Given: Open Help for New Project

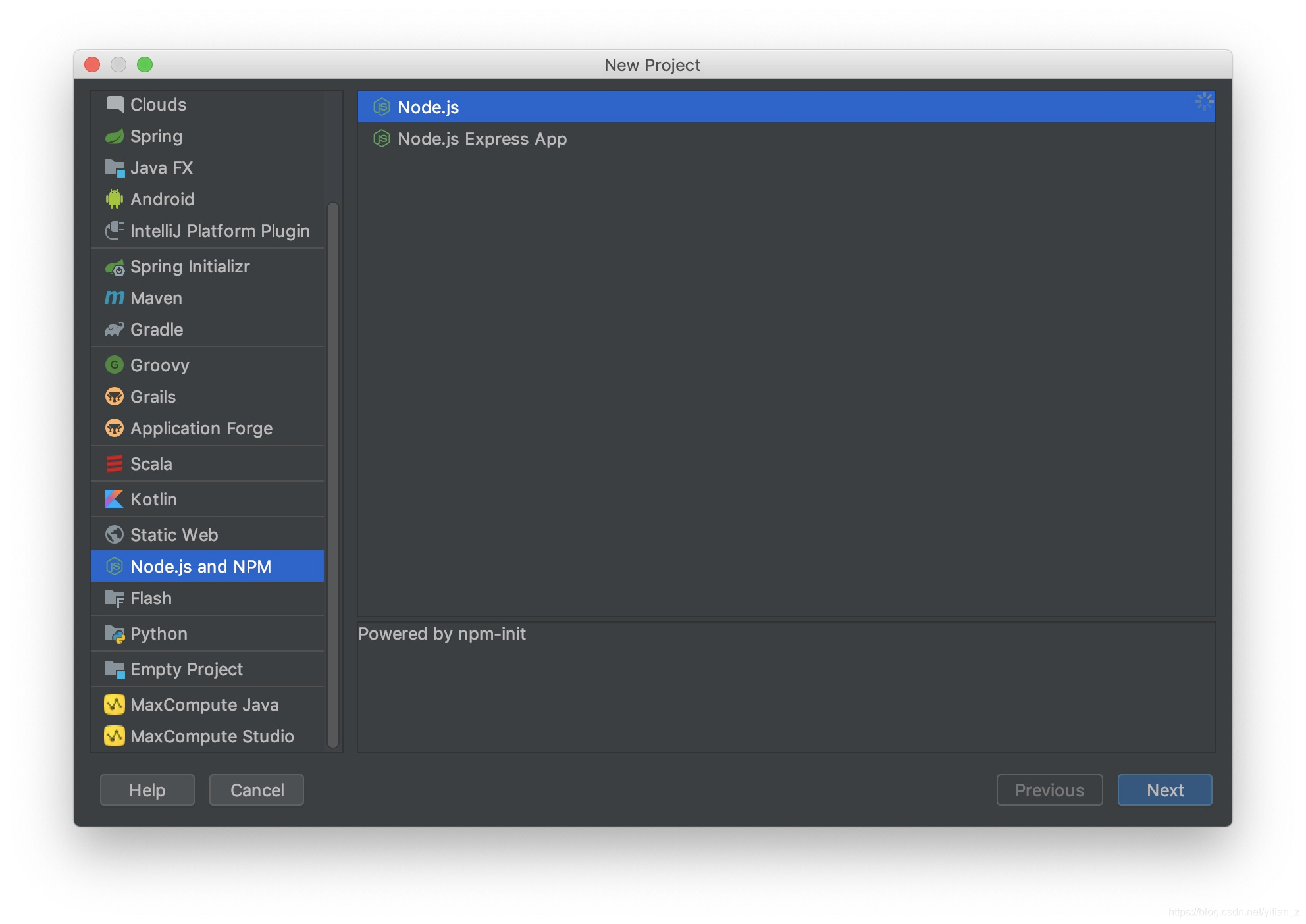Looking at the screenshot, I should [x=147, y=790].
